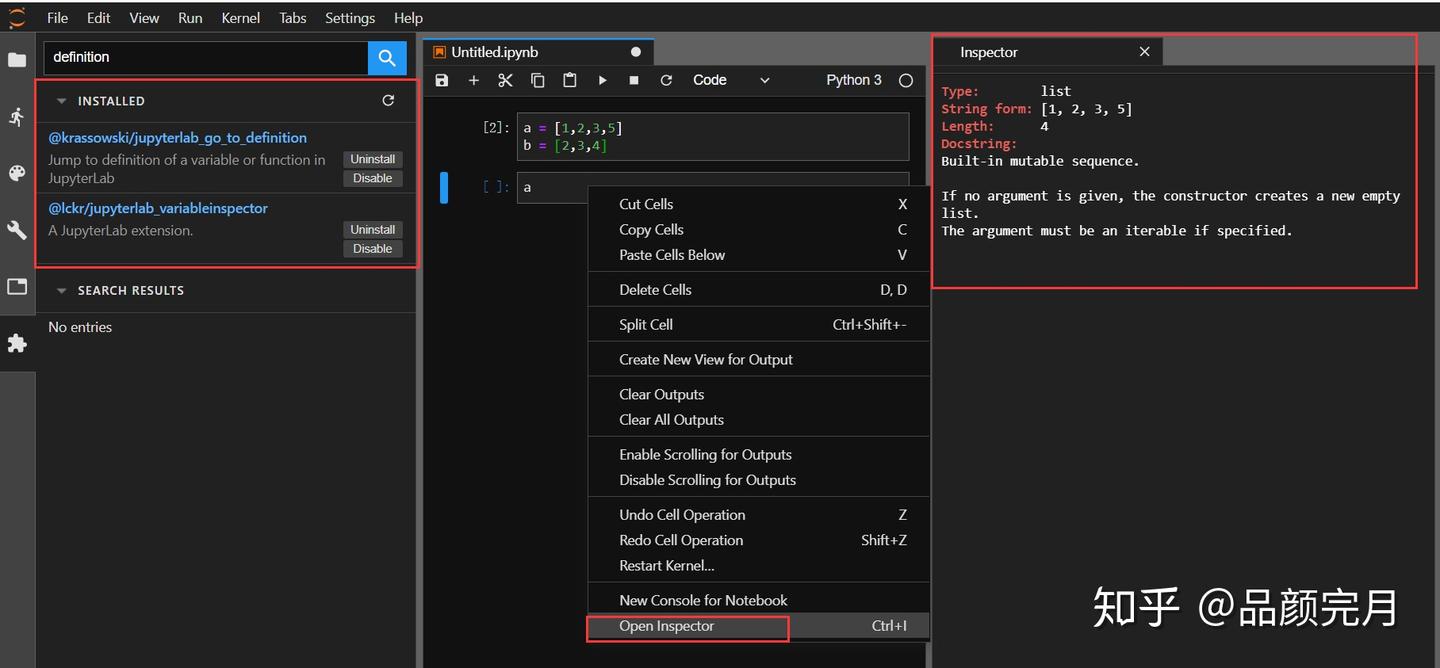Open the running kernels sidebar icon

point(17,117)
